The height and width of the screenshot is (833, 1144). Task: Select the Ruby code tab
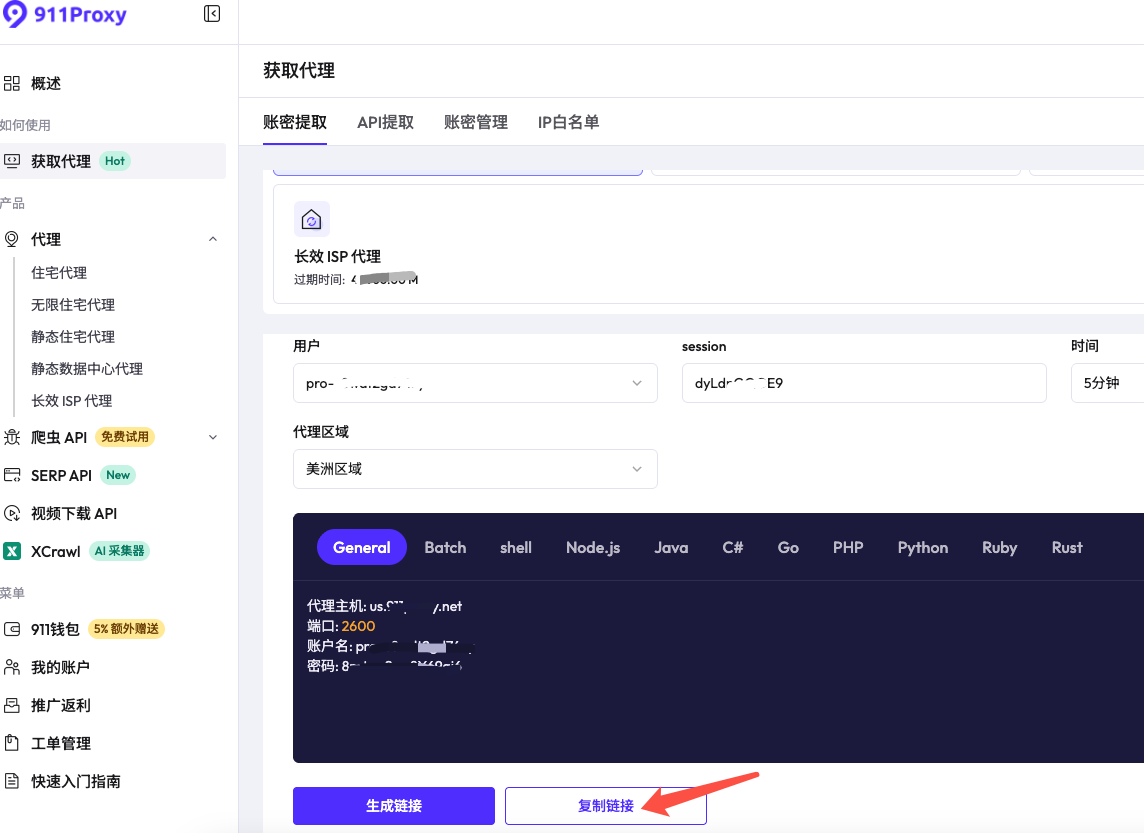1000,547
